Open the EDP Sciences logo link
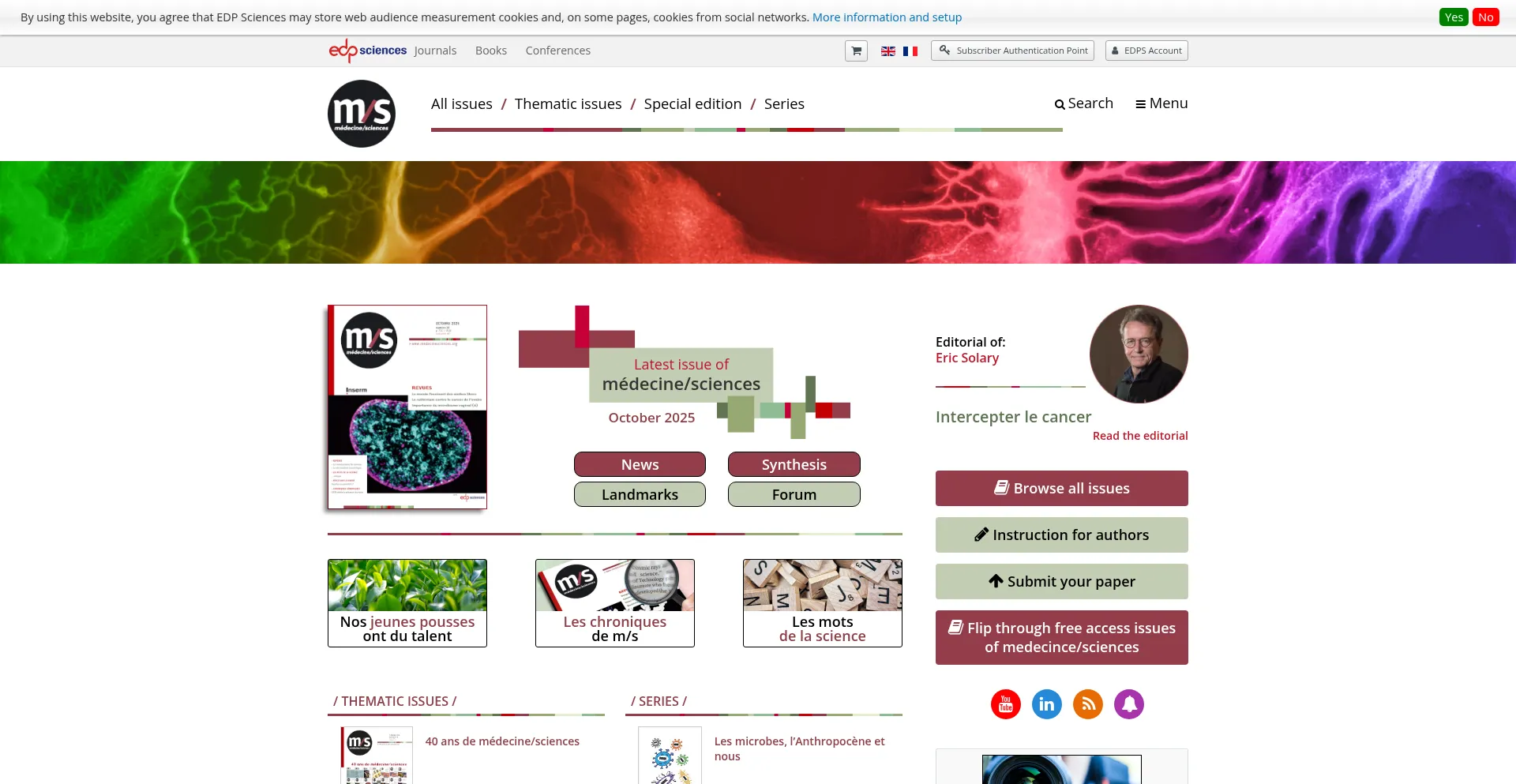 [x=368, y=51]
